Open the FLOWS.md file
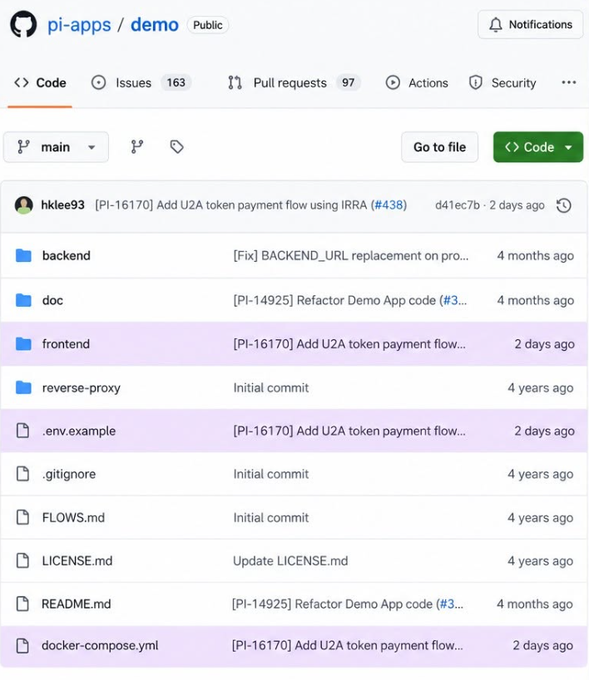This screenshot has width=589, height=680. tap(73, 517)
